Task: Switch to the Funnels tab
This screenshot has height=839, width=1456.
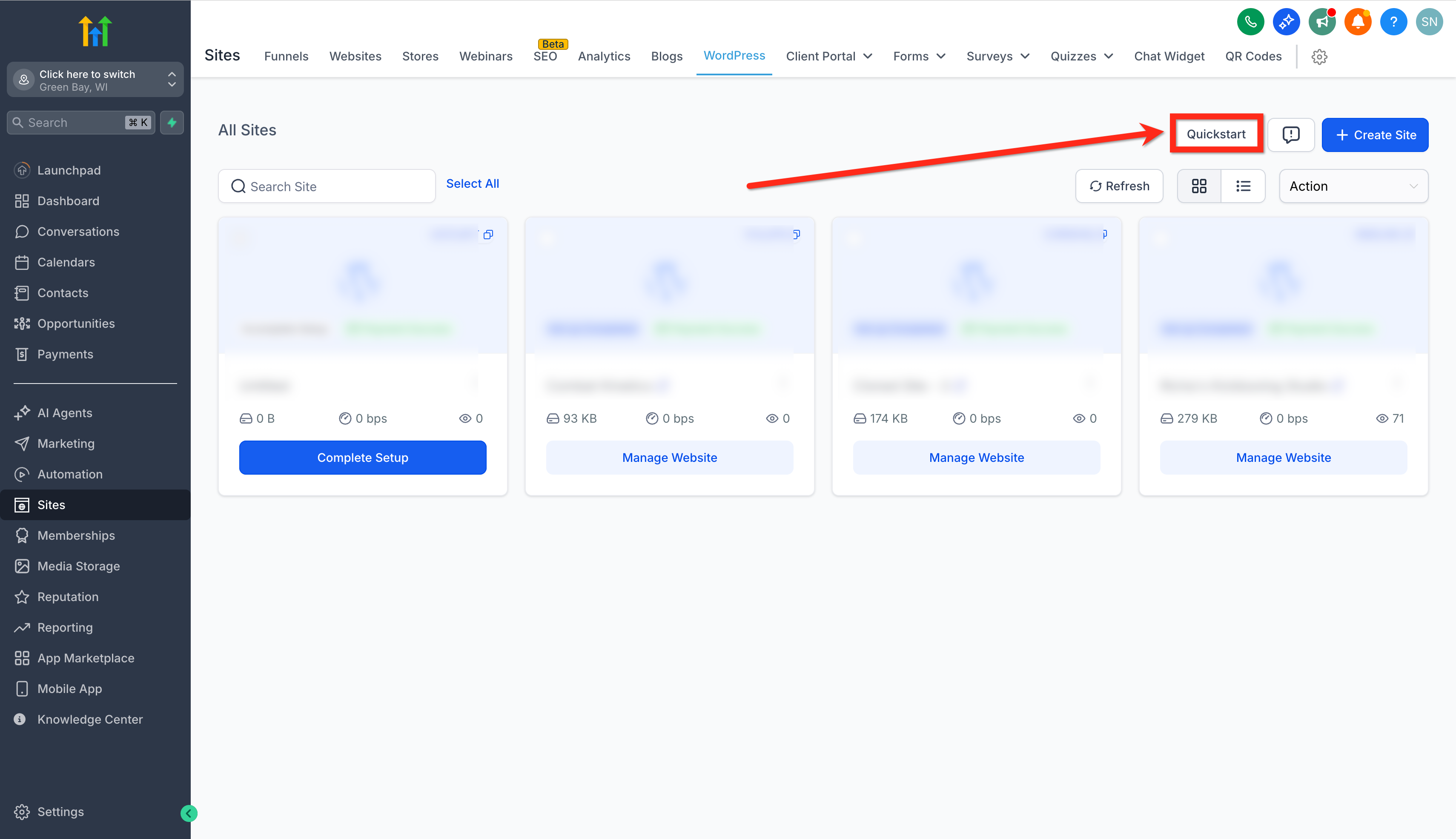Action: [x=287, y=57]
